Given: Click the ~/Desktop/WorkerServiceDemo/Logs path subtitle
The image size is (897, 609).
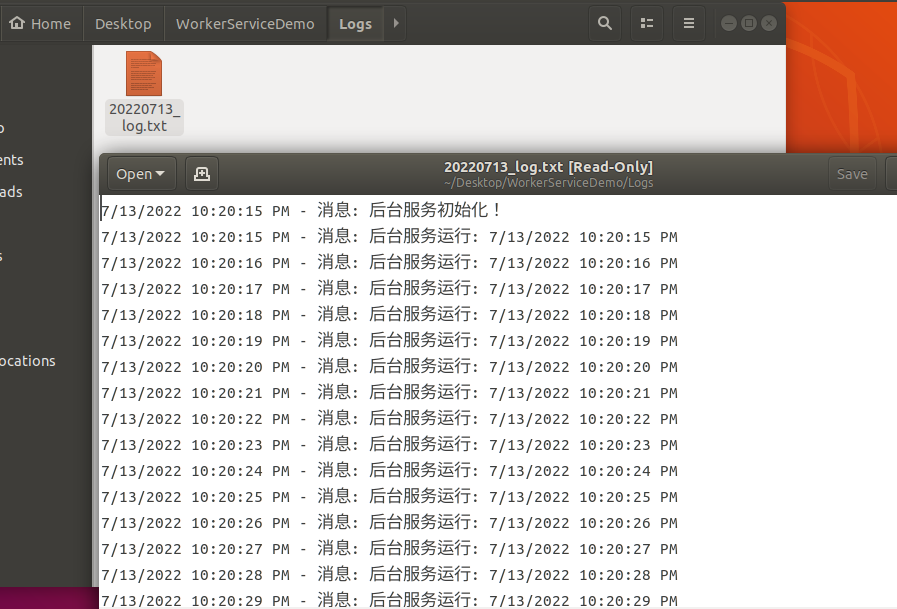Looking at the screenshot, I should pos(548,183).
